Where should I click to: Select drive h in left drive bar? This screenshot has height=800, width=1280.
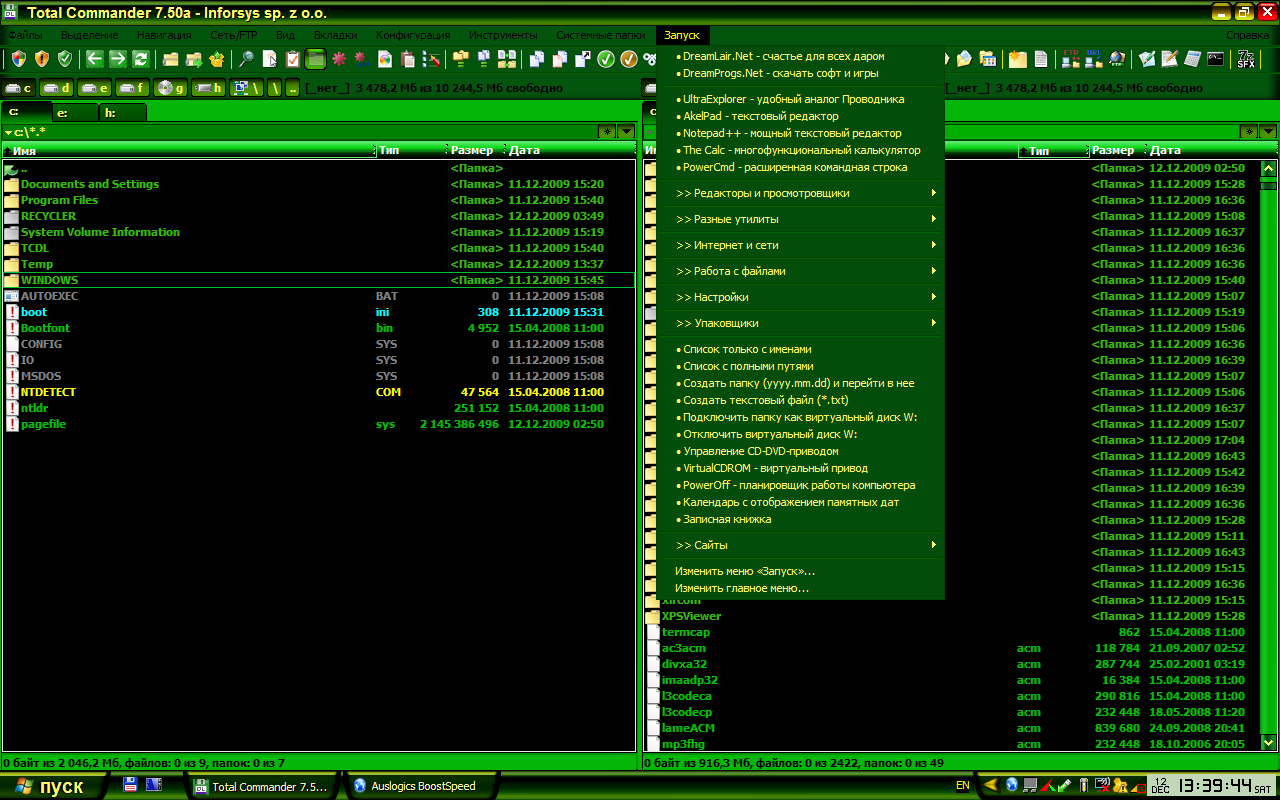point(209,88)
